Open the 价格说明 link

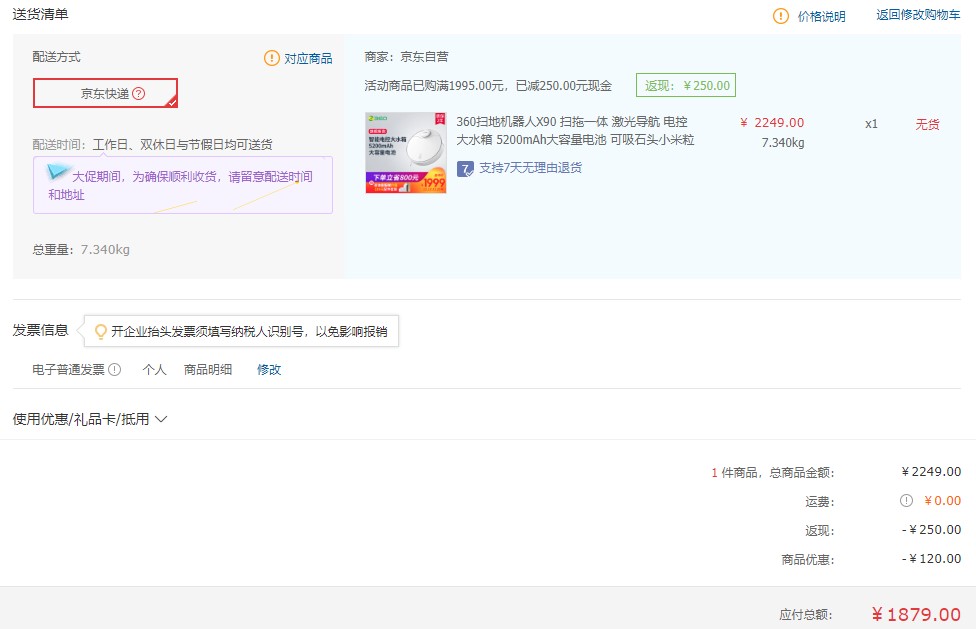click(x=822, y=16)
